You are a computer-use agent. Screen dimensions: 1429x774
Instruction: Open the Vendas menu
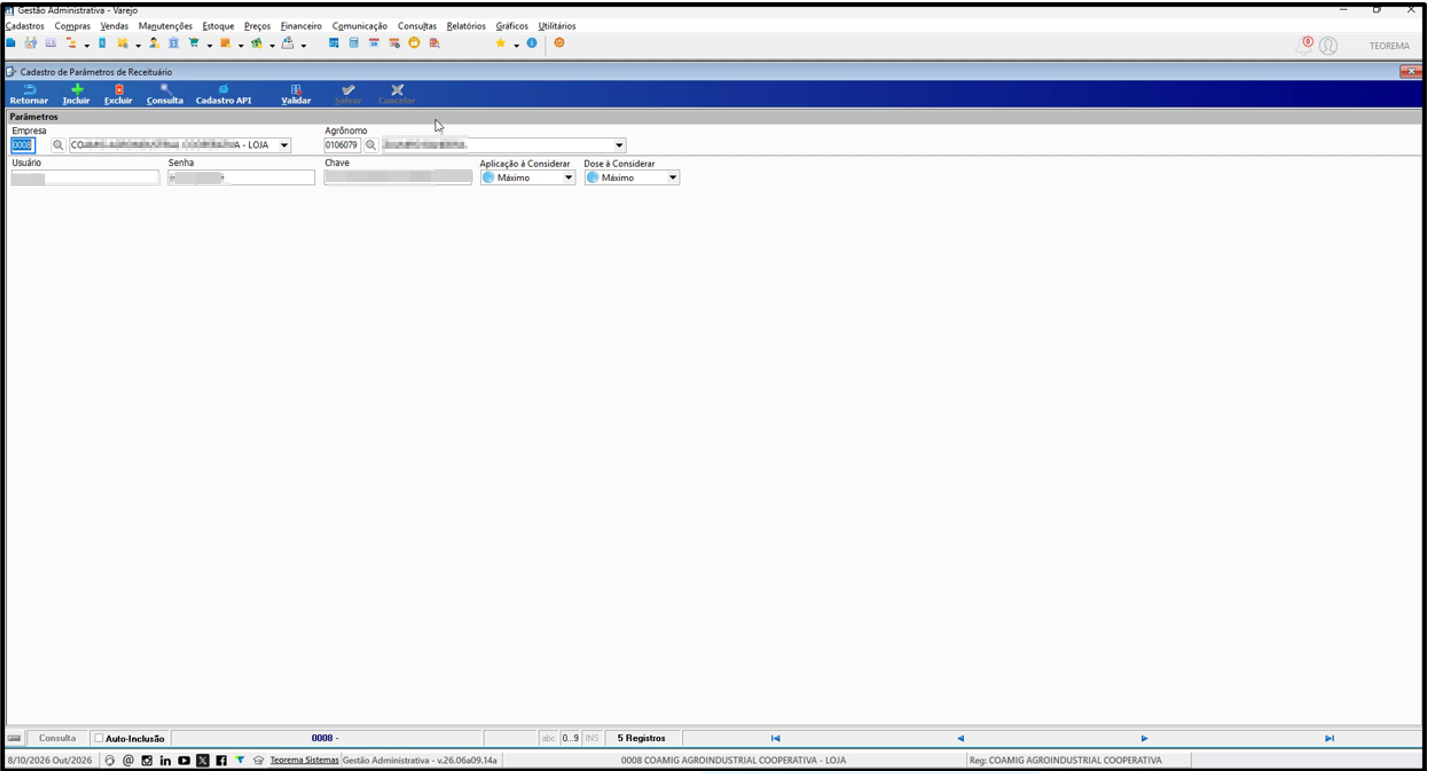click(114, 26)
